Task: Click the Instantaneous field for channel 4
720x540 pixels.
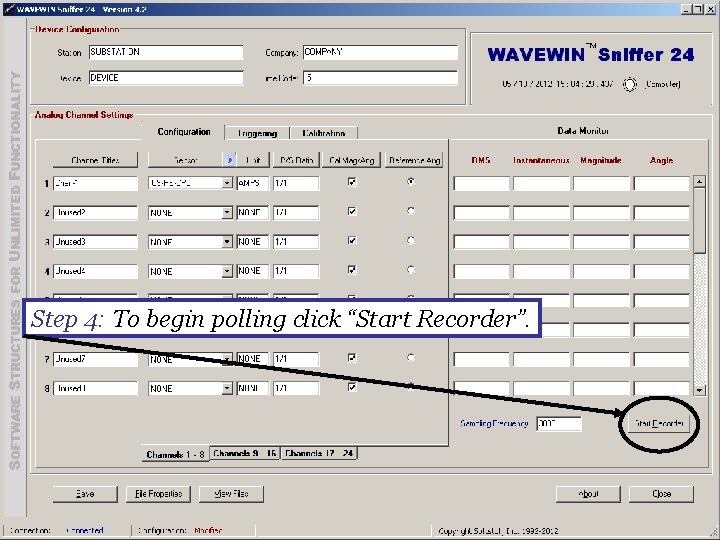Action: tap(541, 271)
